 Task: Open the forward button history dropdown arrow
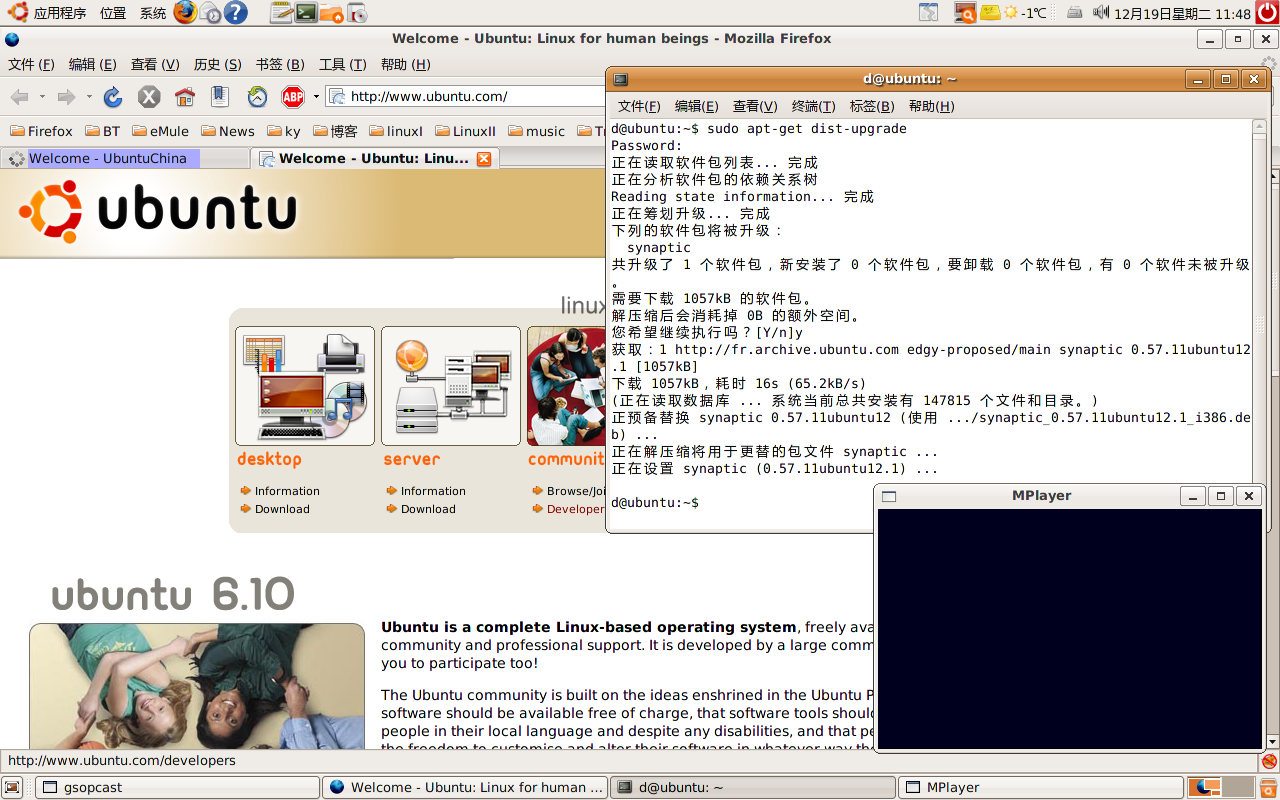(89, 97)
